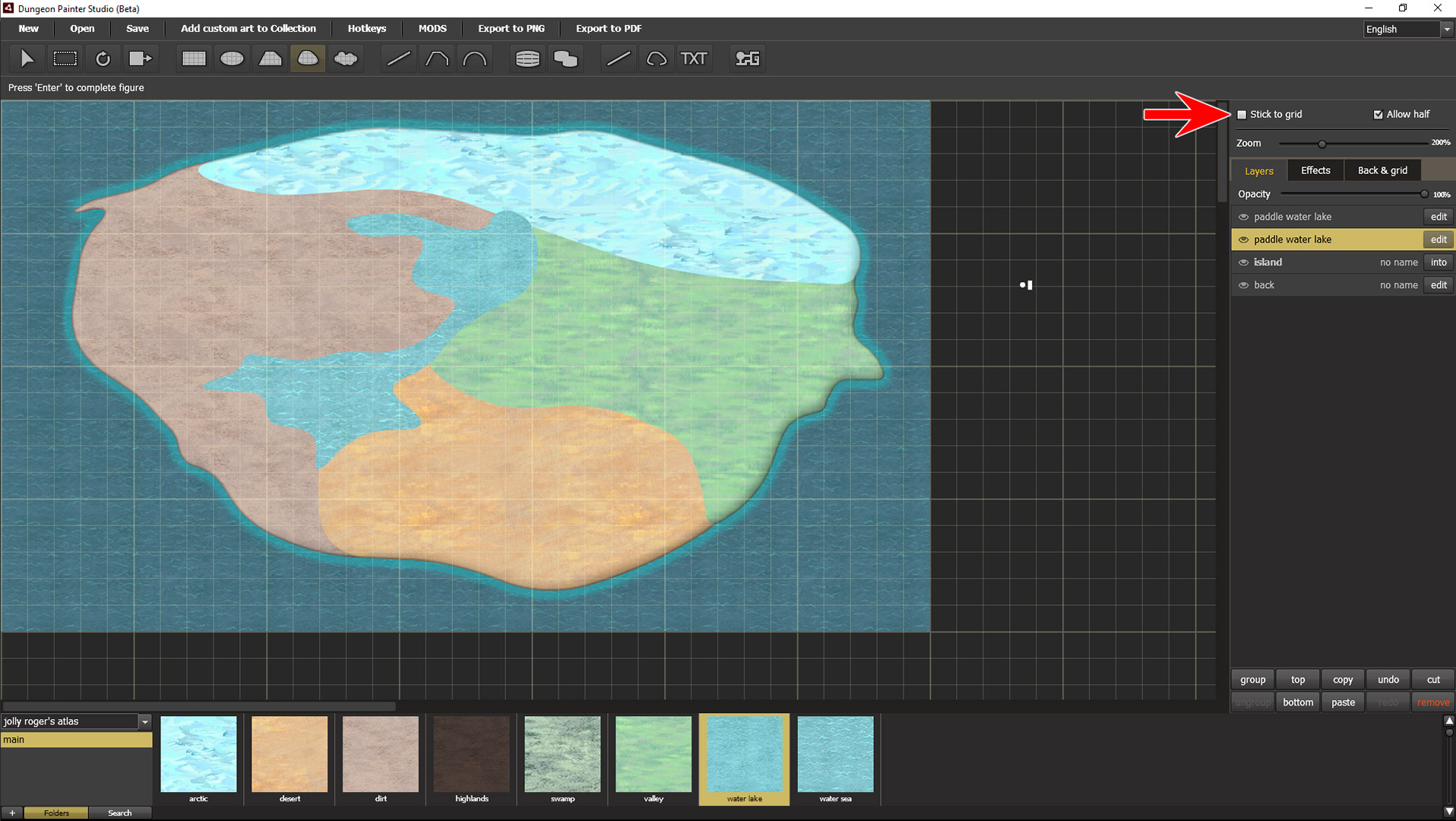Click the plus button beside Folders
The width and height of the screenshot is (1456, 821).
click(12, 813)
